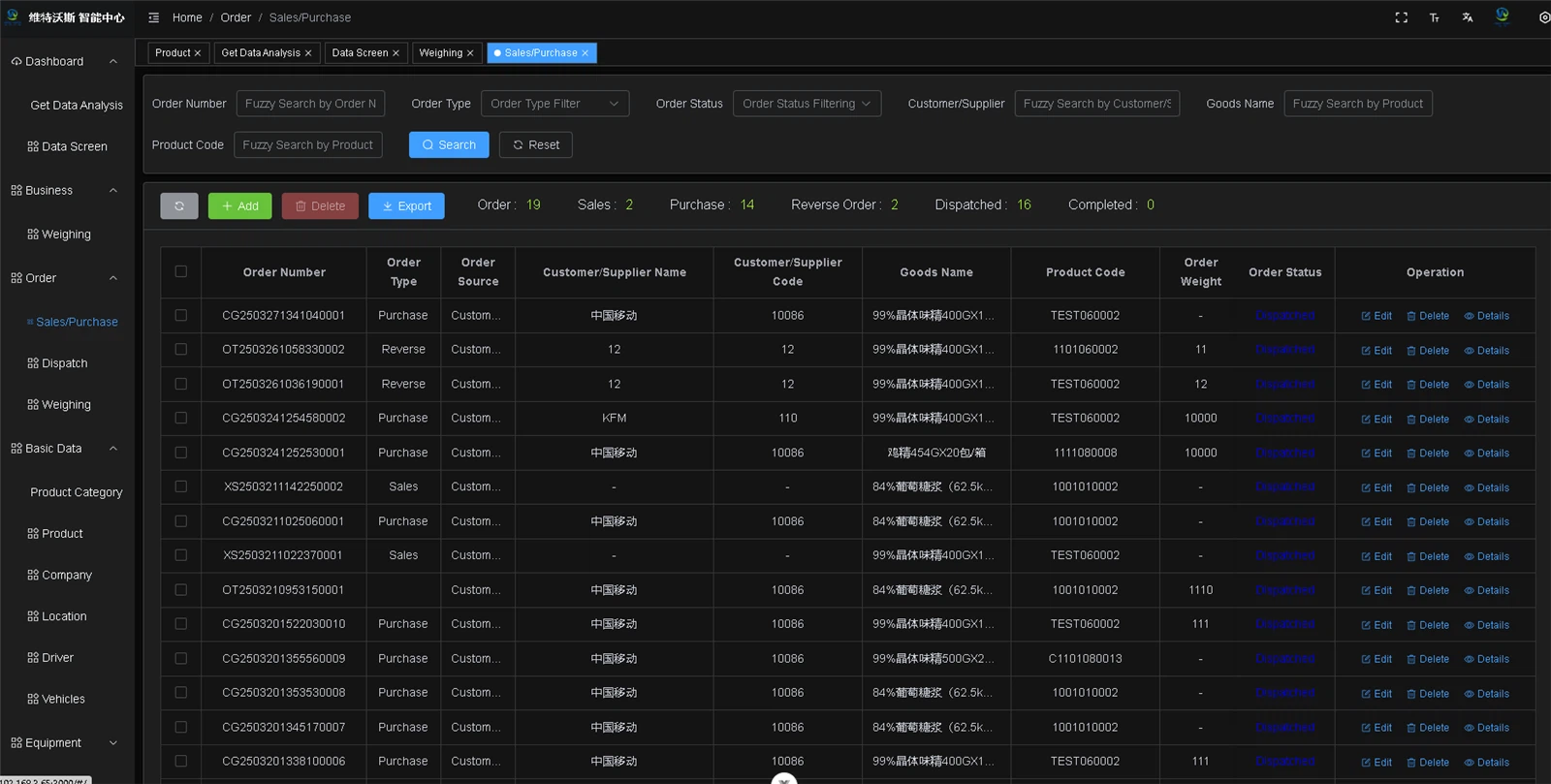Toggle the sidebar collapse hamburger icon

pos(153,17)
